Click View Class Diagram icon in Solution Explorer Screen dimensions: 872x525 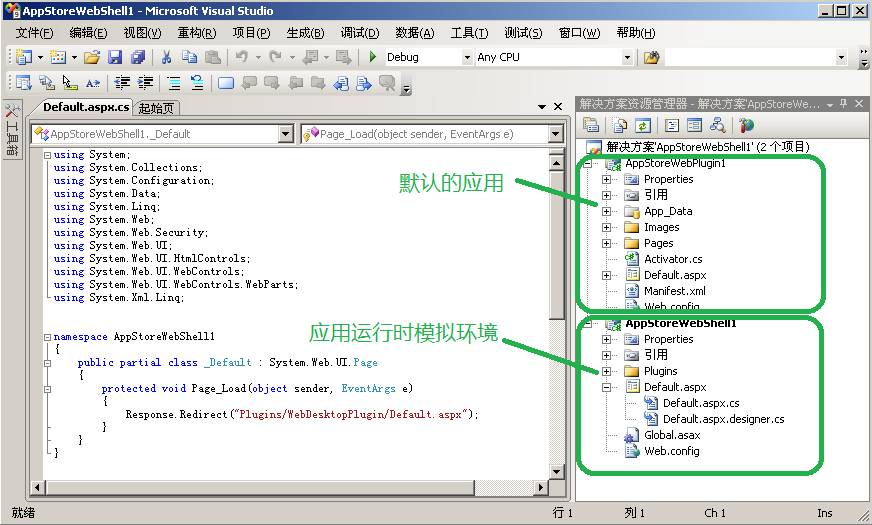point(717,125)
